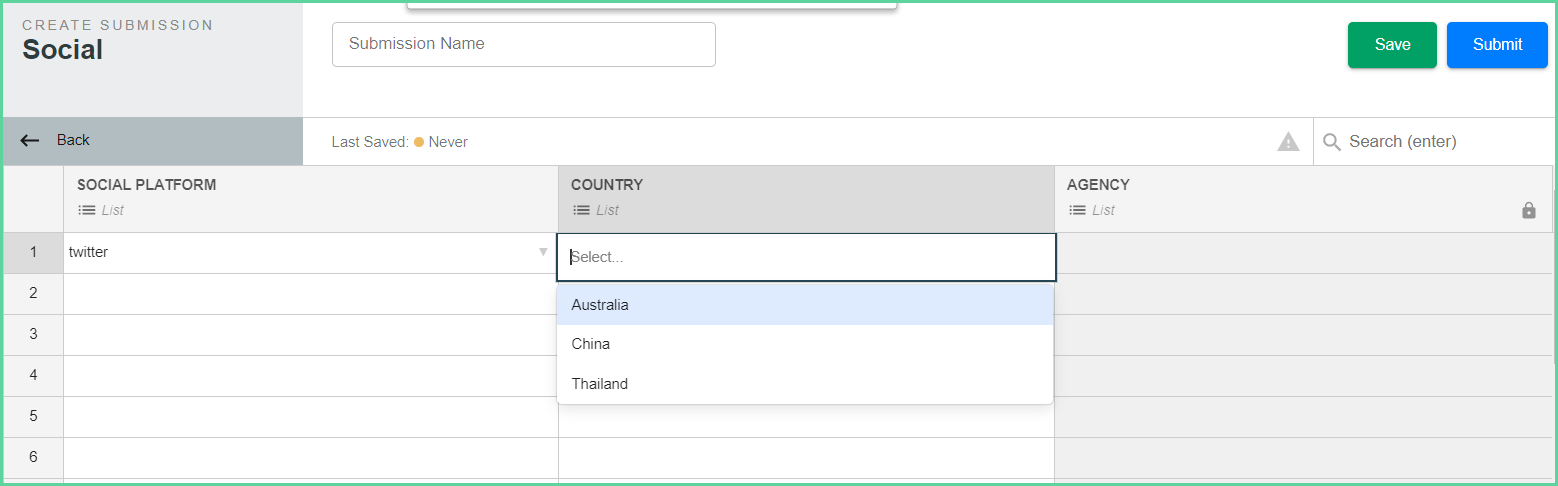Click the list icon under Country

click(581, 210)
